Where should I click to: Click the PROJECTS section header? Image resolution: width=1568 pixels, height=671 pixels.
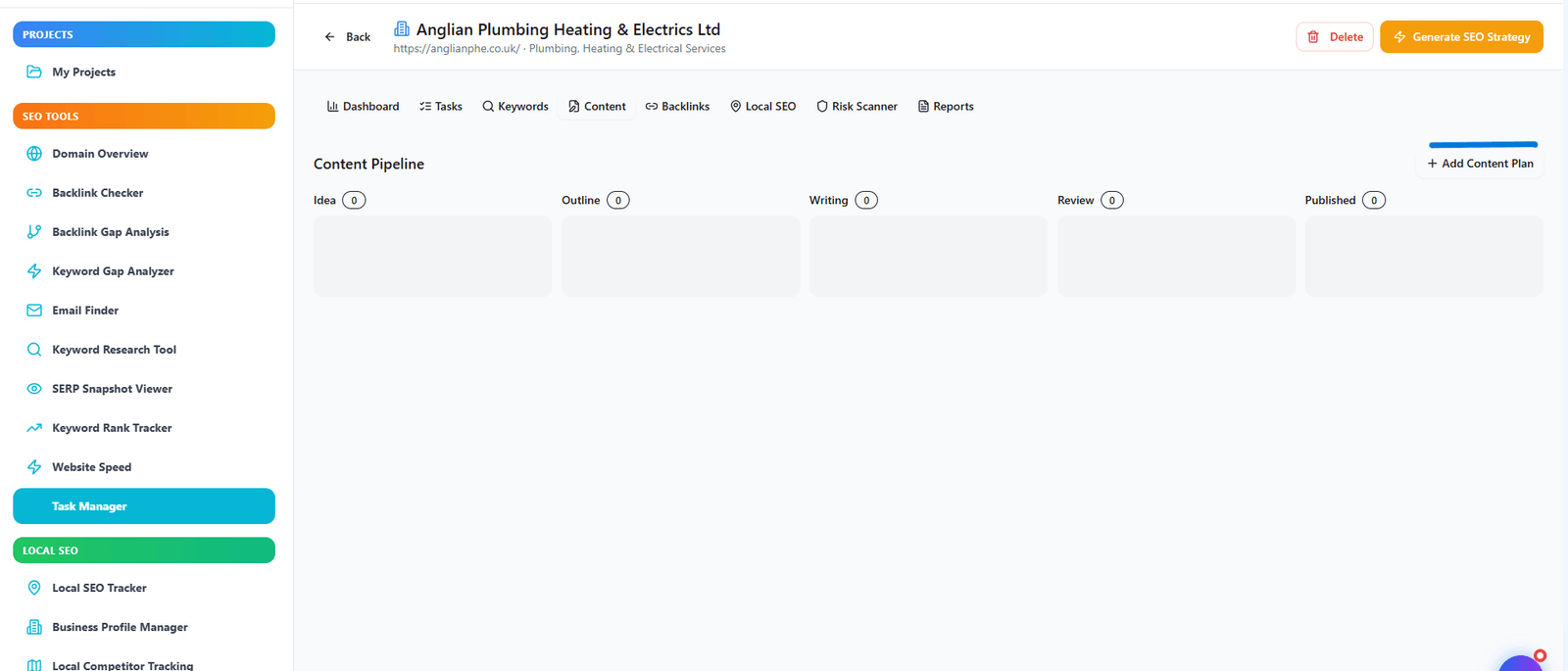pyautogui.click(x=144, y=34)
